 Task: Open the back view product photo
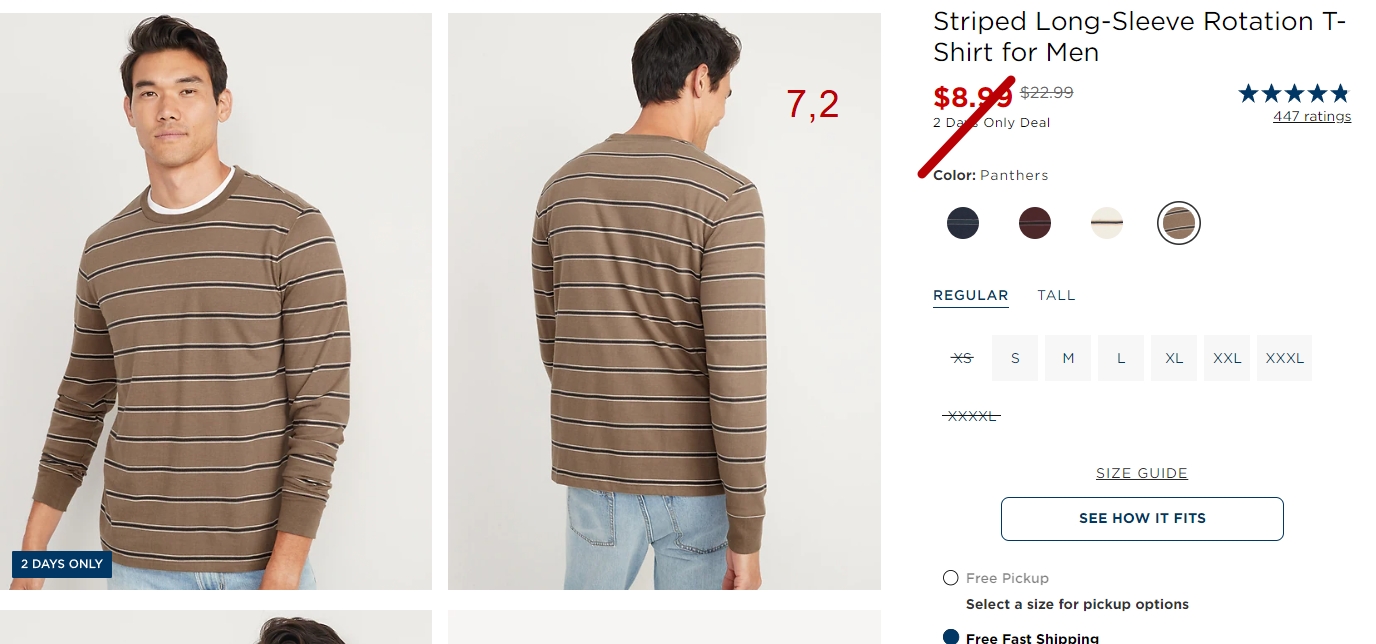tap(664, 301)
